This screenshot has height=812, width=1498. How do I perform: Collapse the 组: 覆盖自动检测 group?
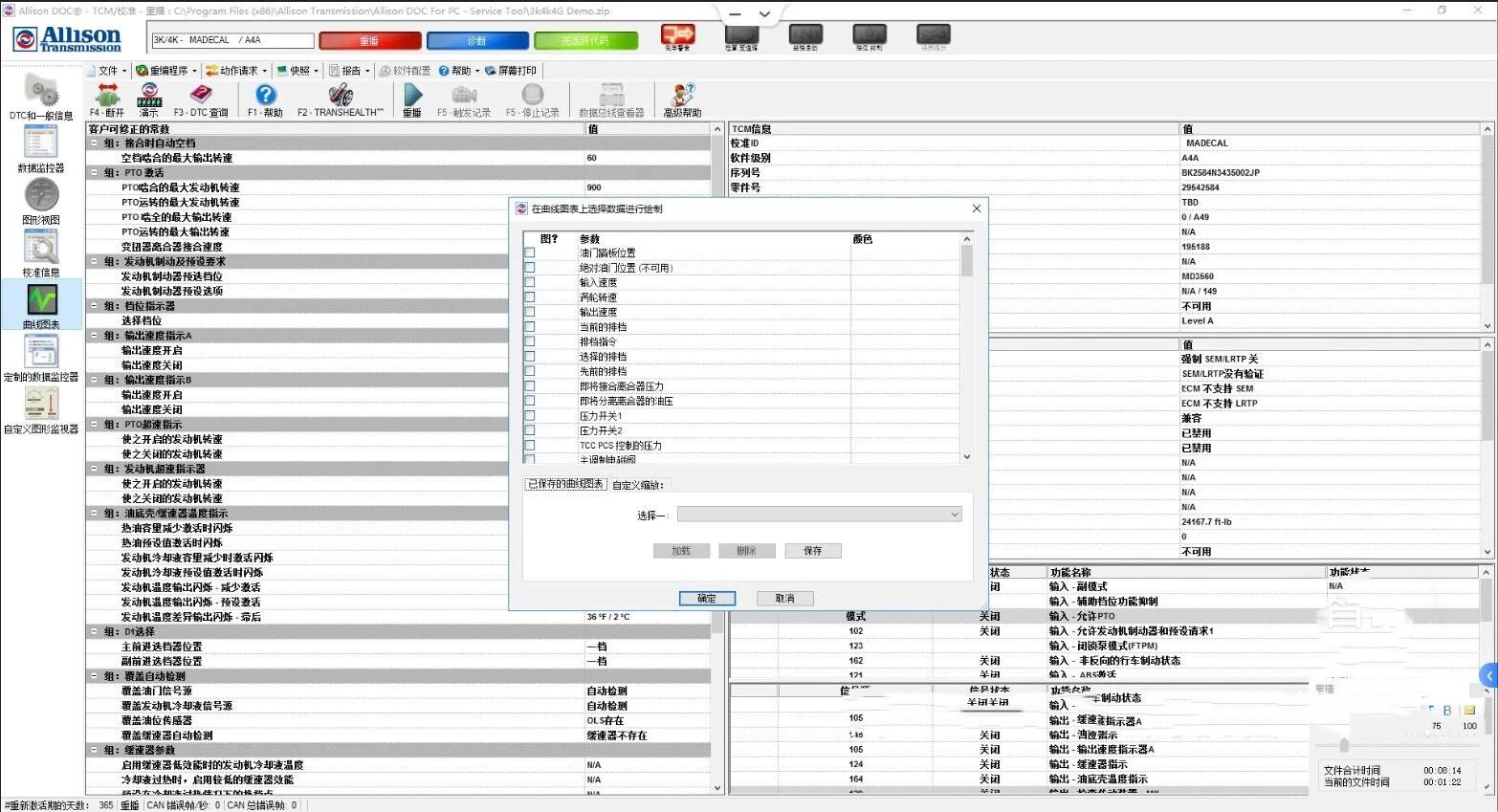pos(94,676)
